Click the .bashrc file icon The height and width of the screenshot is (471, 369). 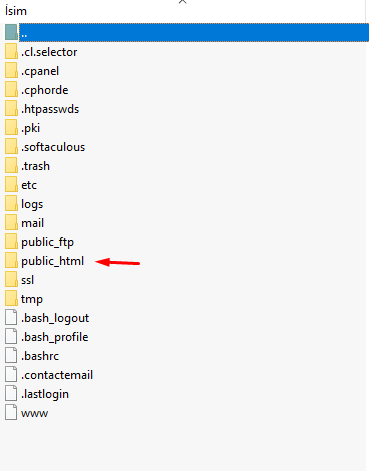11,356
